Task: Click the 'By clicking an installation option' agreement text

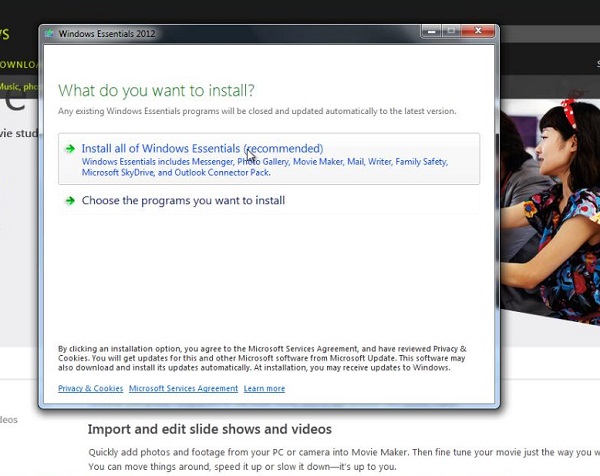Action: 262,358
